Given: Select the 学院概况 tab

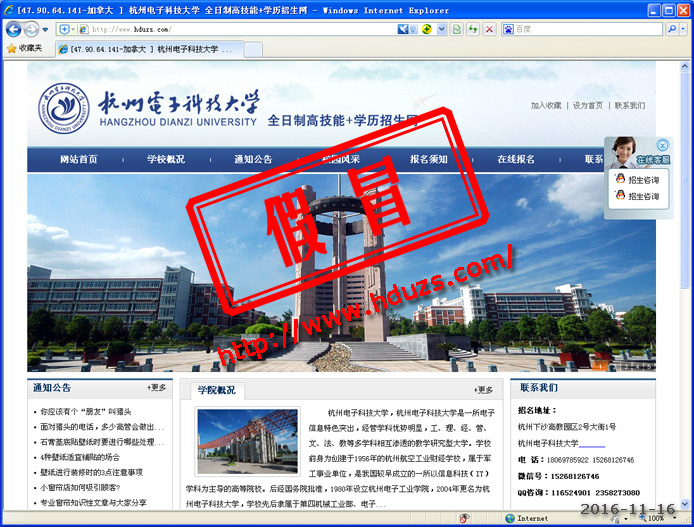Looking at the screenshot, I should coord(216,390).
